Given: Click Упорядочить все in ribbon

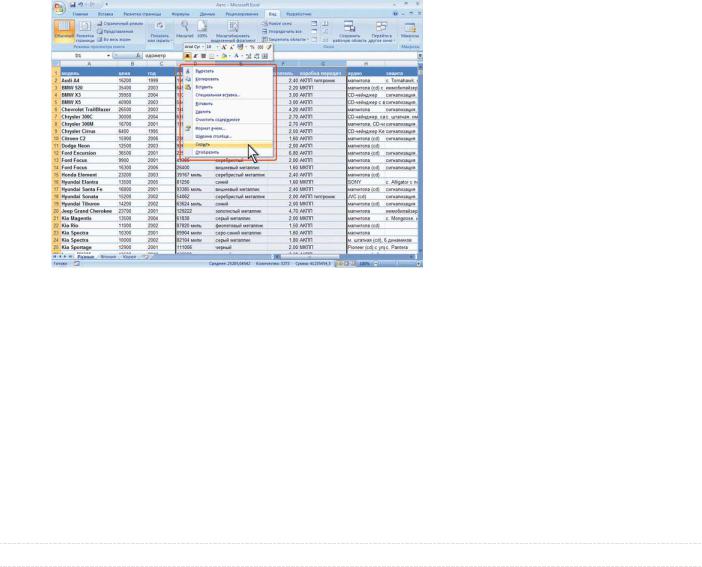Looking at the screenshot, I should pos(282,31).
